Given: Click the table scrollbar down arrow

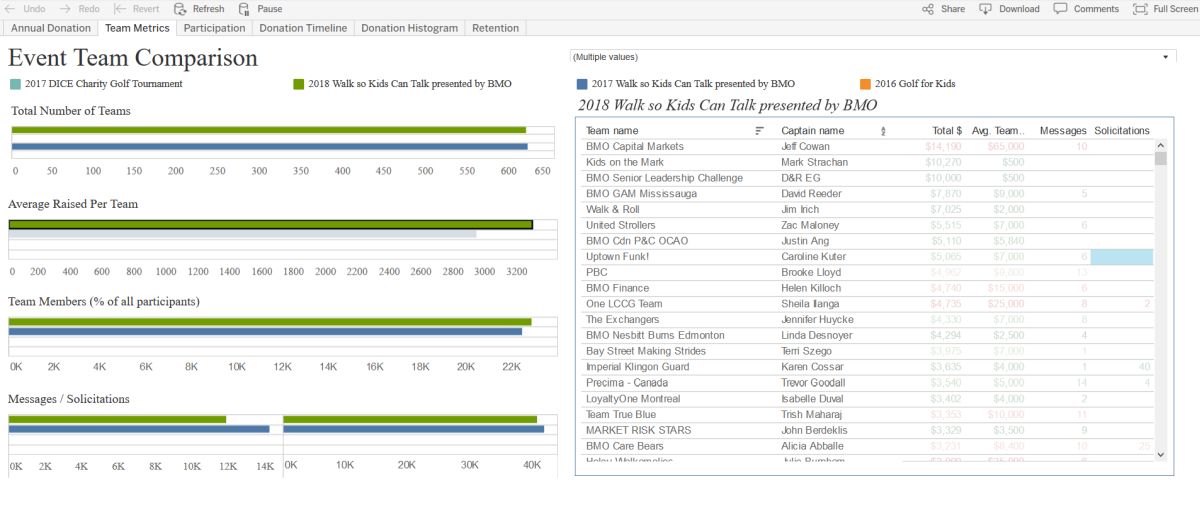Looking at the screenshot, I should (x=1160, y=454).
